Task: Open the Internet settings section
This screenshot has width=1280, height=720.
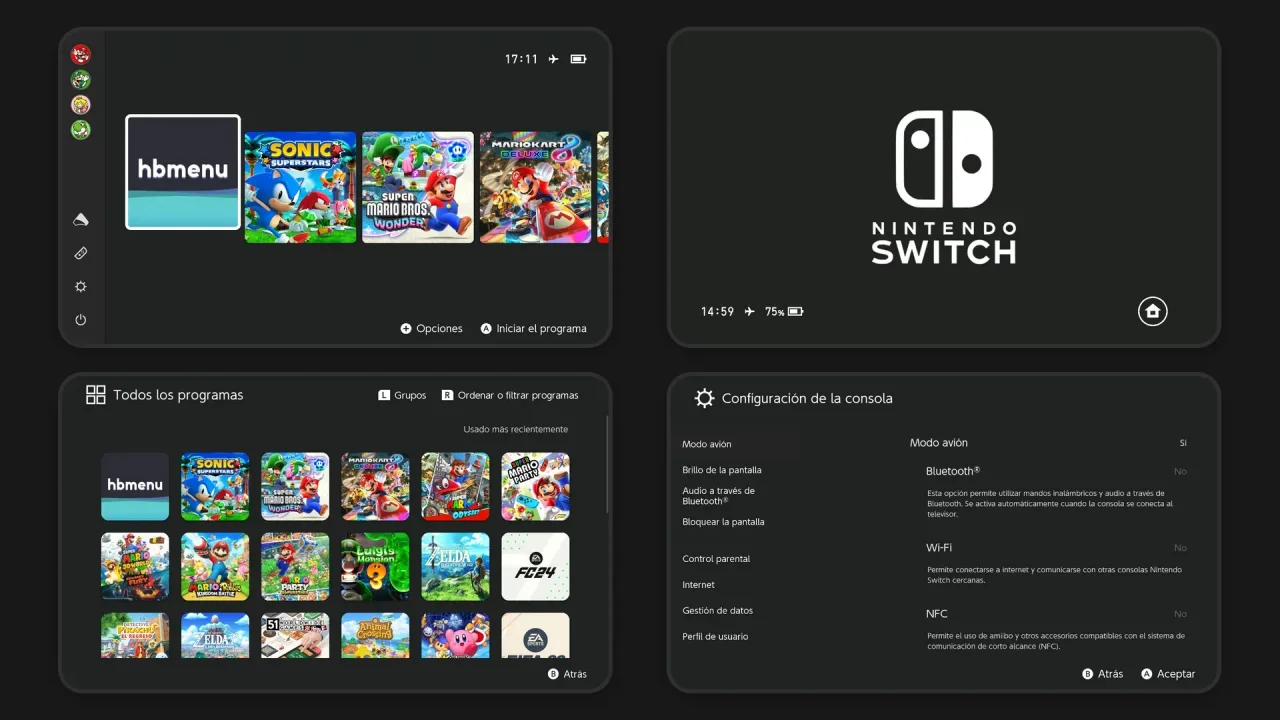Action: pyautogui.click(x=699, y=585)
